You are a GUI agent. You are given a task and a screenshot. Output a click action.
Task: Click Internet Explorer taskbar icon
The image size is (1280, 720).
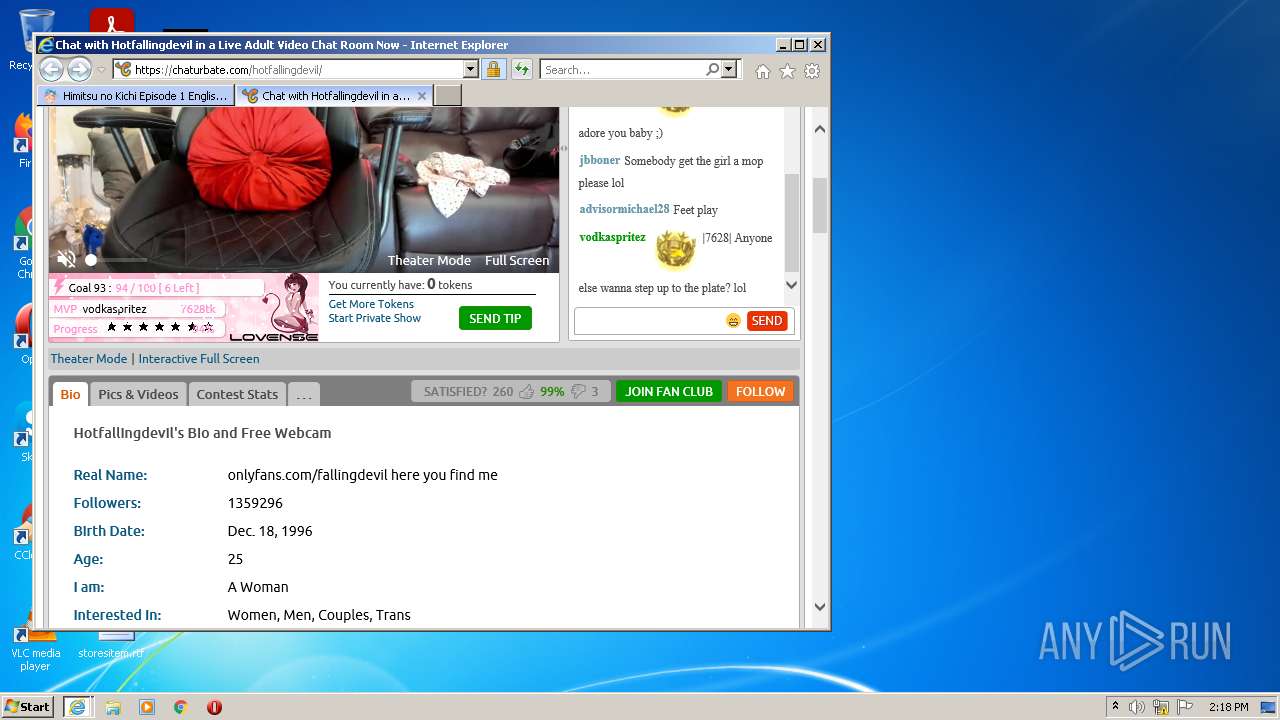(x=77, y=707)
